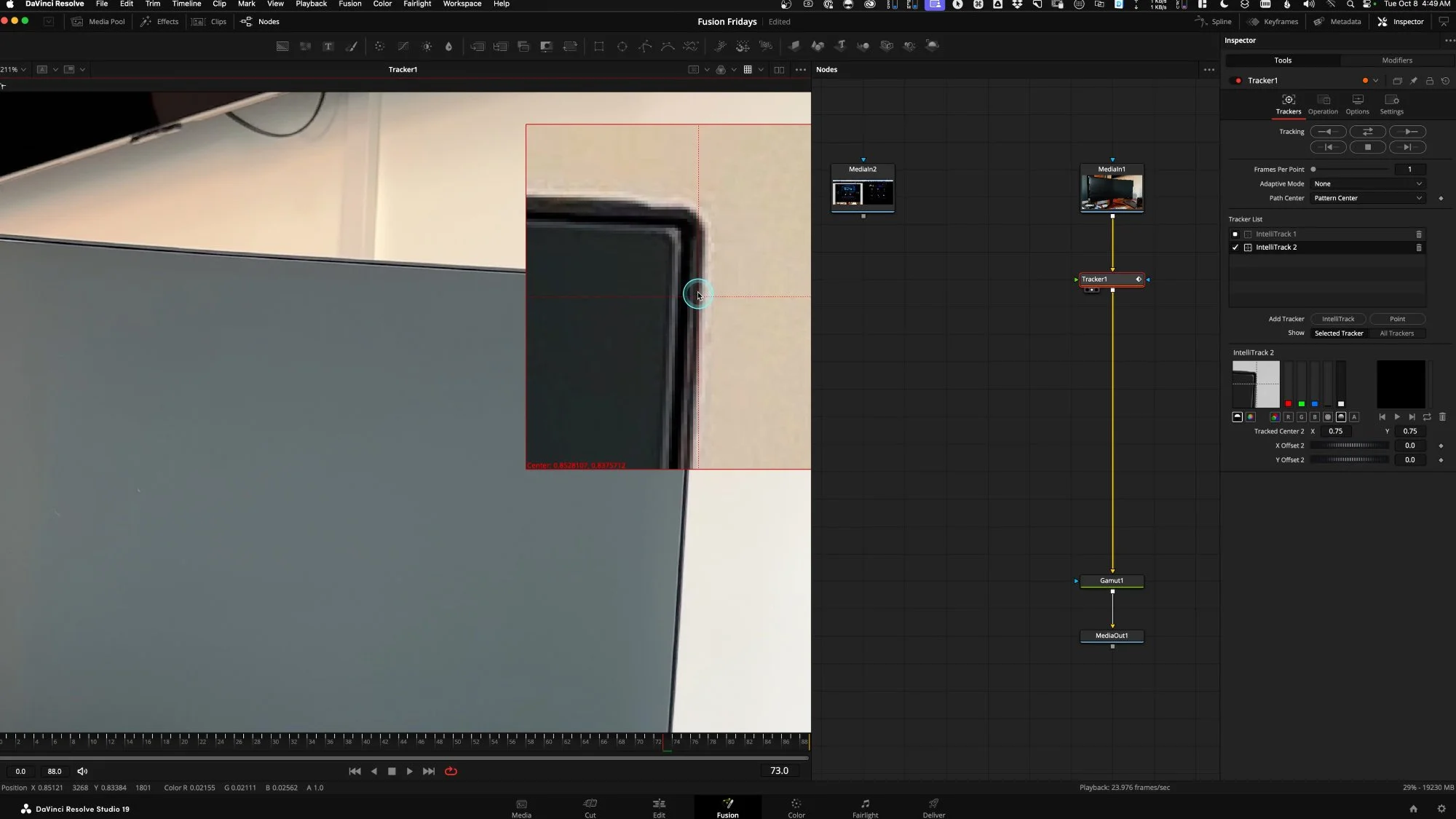Delete the IntelliTrack 2 tracker
Screen dimensions: 1456x819
(x=1418, y=248)
